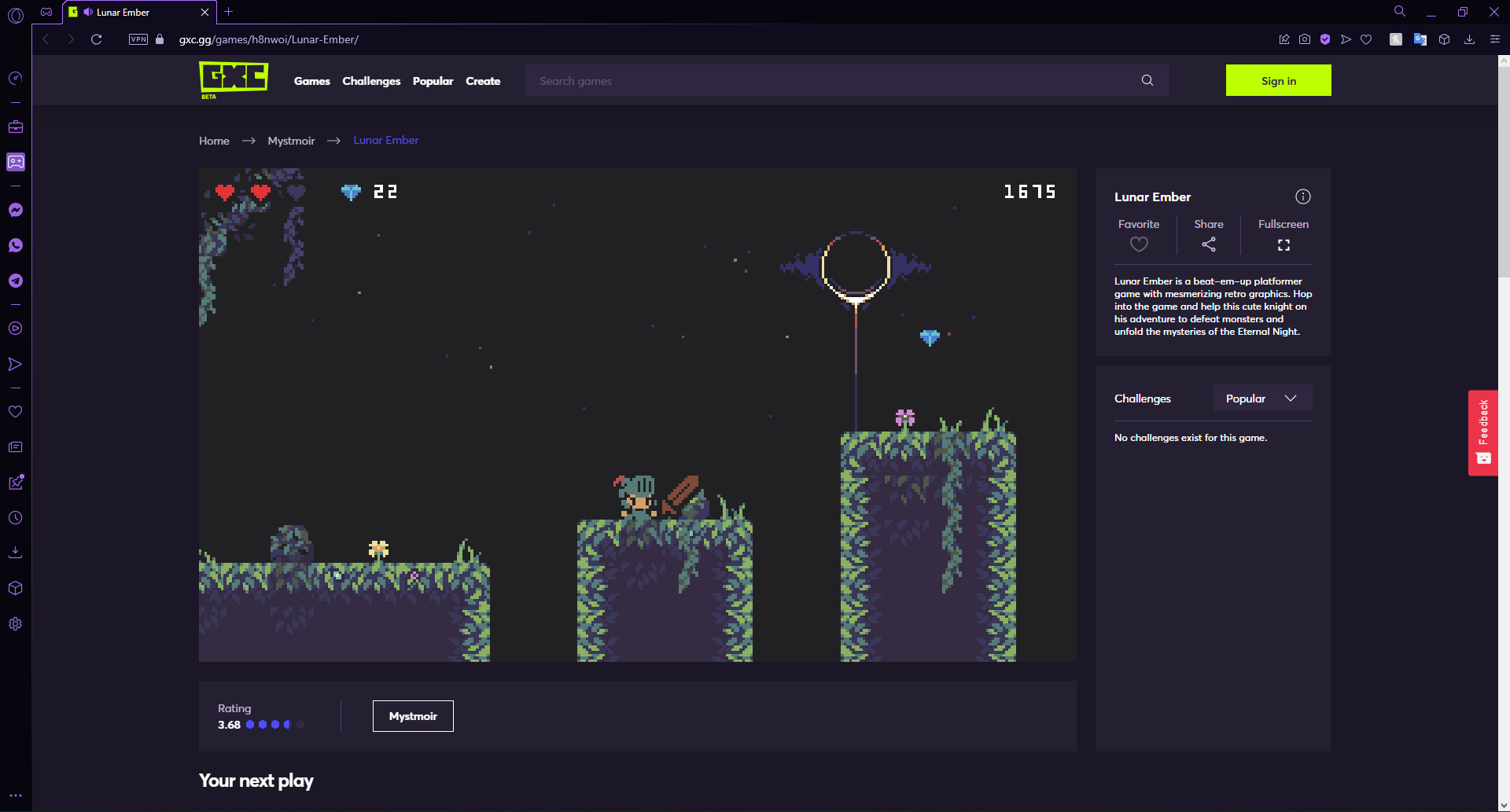Expand hidden sidebar items via three dots
The height and width of the screenshot is (812, 1510).
pyautogui.click(x=16, y=795)
